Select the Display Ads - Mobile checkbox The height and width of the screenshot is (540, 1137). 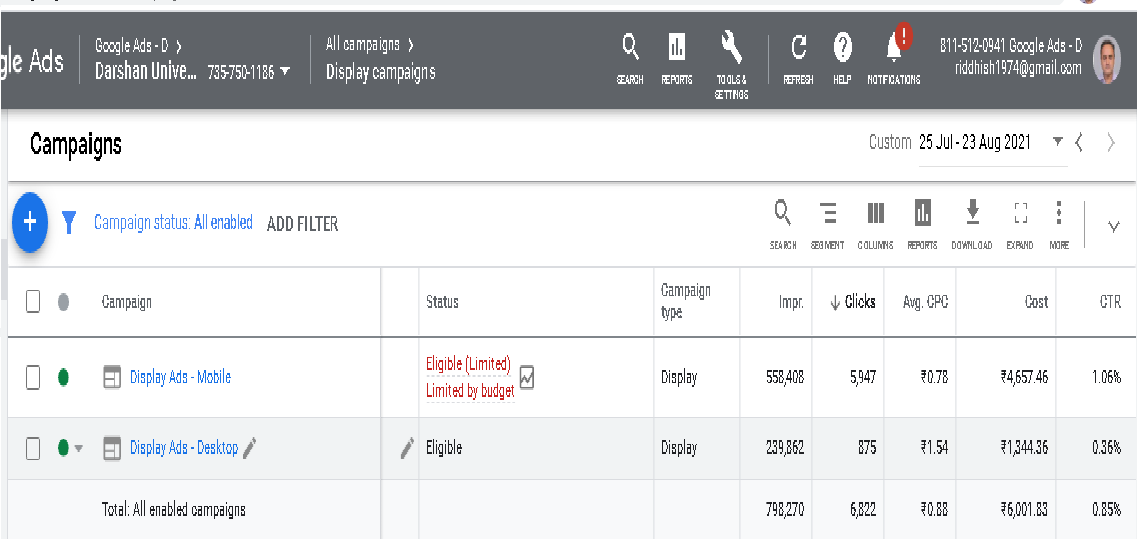point(33,377)
